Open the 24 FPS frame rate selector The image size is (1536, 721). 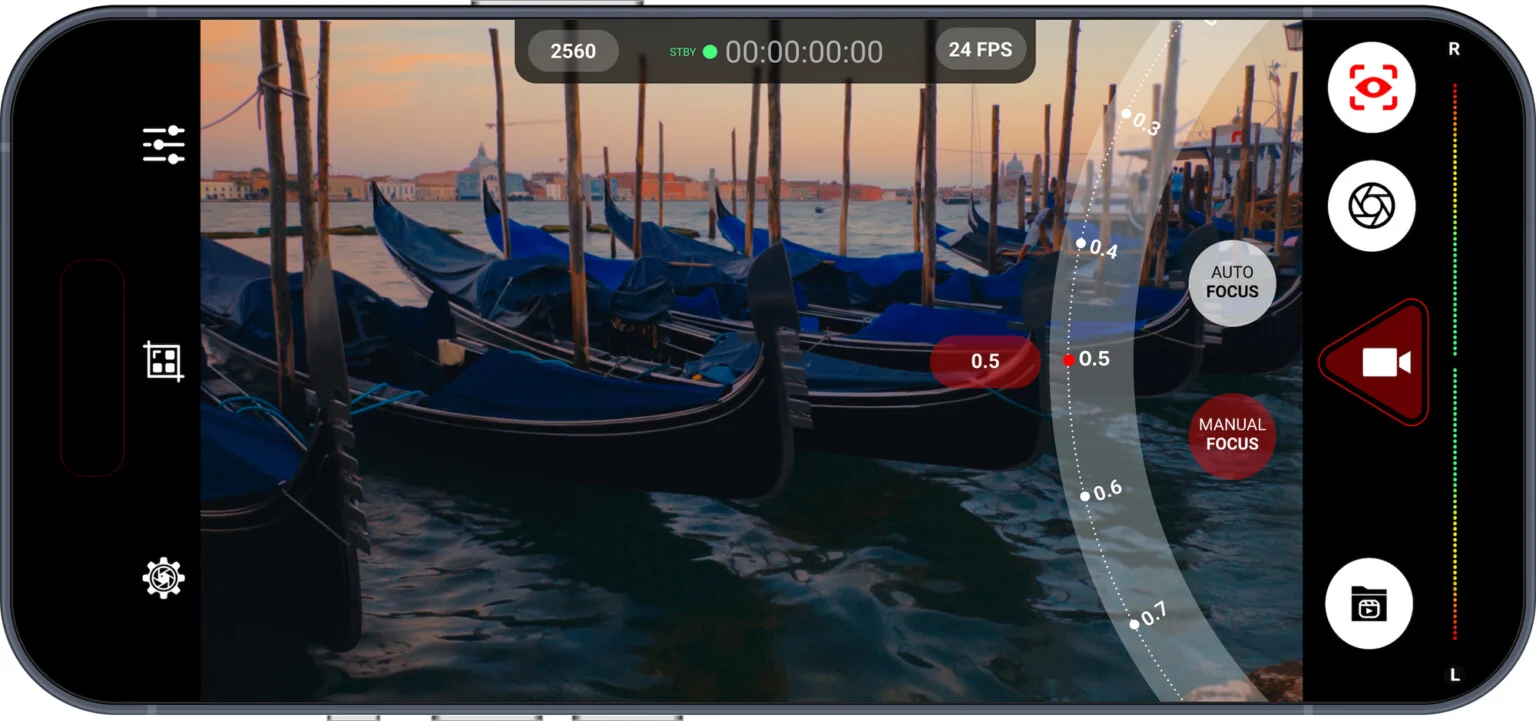[x=980, y=50]
